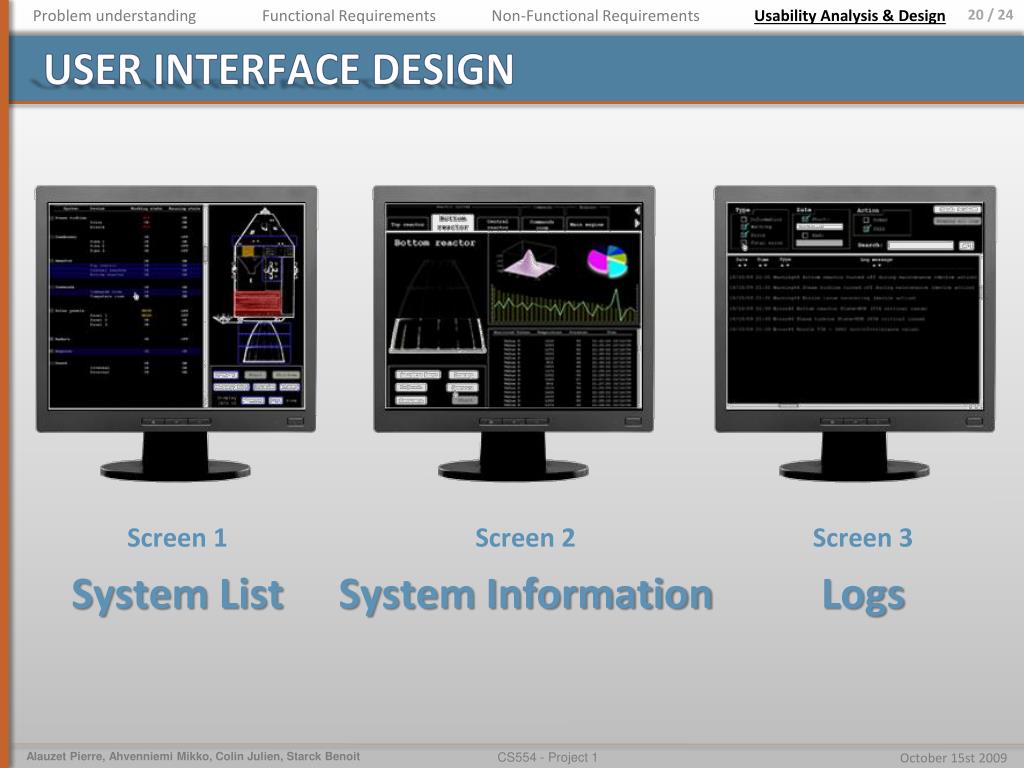The image size is (1024, 768).
Task: Click the horizontal scrollbar in Logs screen
Action: click(x=852, y=406)
